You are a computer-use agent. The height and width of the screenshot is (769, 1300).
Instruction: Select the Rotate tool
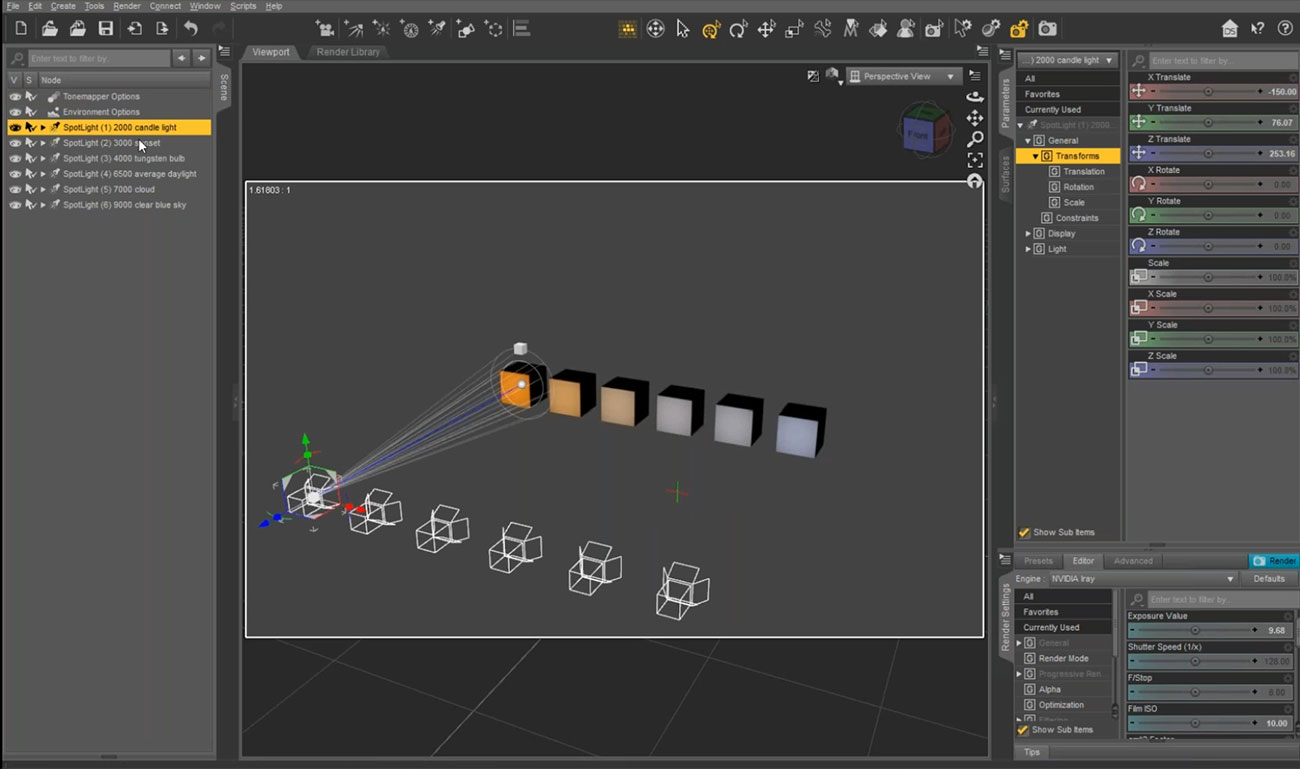click(738, 30)
